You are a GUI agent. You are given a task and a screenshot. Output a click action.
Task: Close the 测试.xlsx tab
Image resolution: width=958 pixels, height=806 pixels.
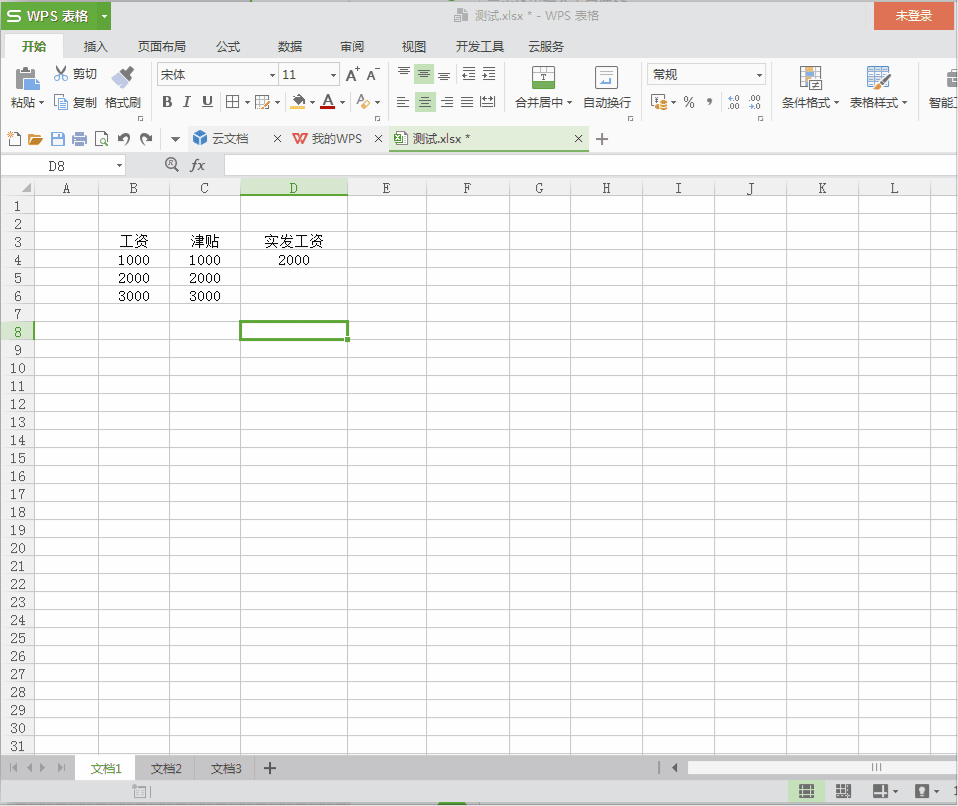(578, 139)
